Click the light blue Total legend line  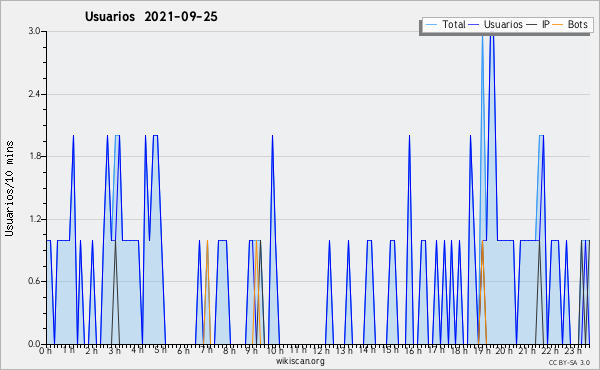pos(431,25)
